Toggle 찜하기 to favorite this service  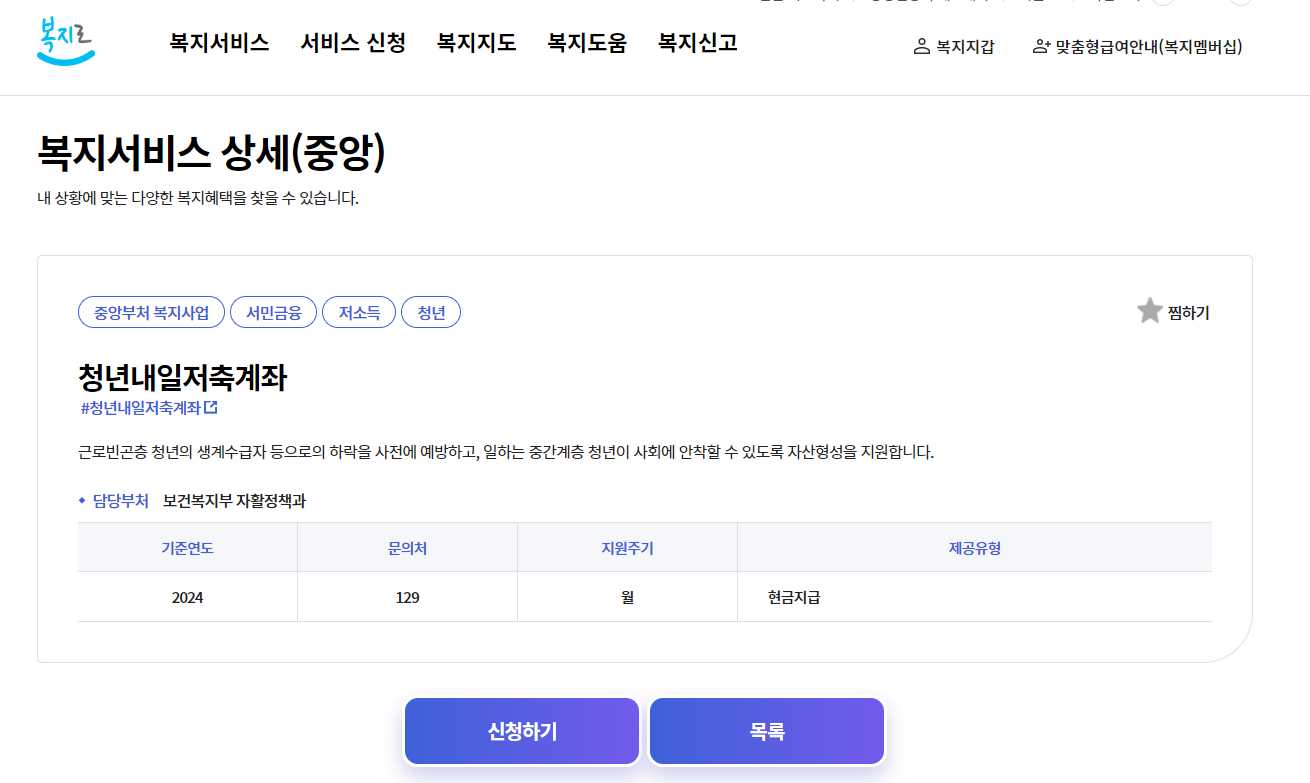[1190, 312]
